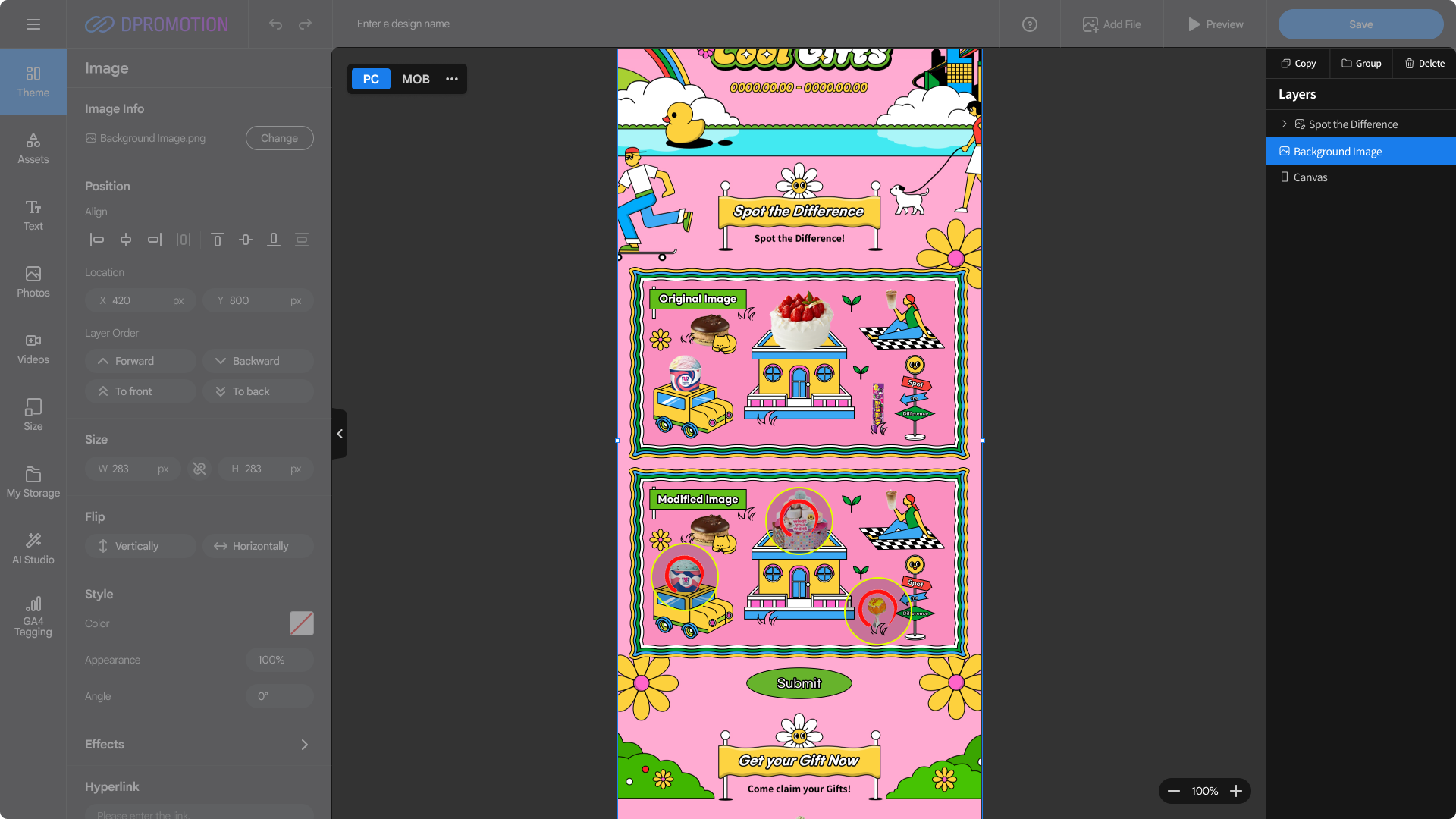This screenshot has width=1456, height=819.
Task: Open the Assets tab
Action: coord(33,148)
